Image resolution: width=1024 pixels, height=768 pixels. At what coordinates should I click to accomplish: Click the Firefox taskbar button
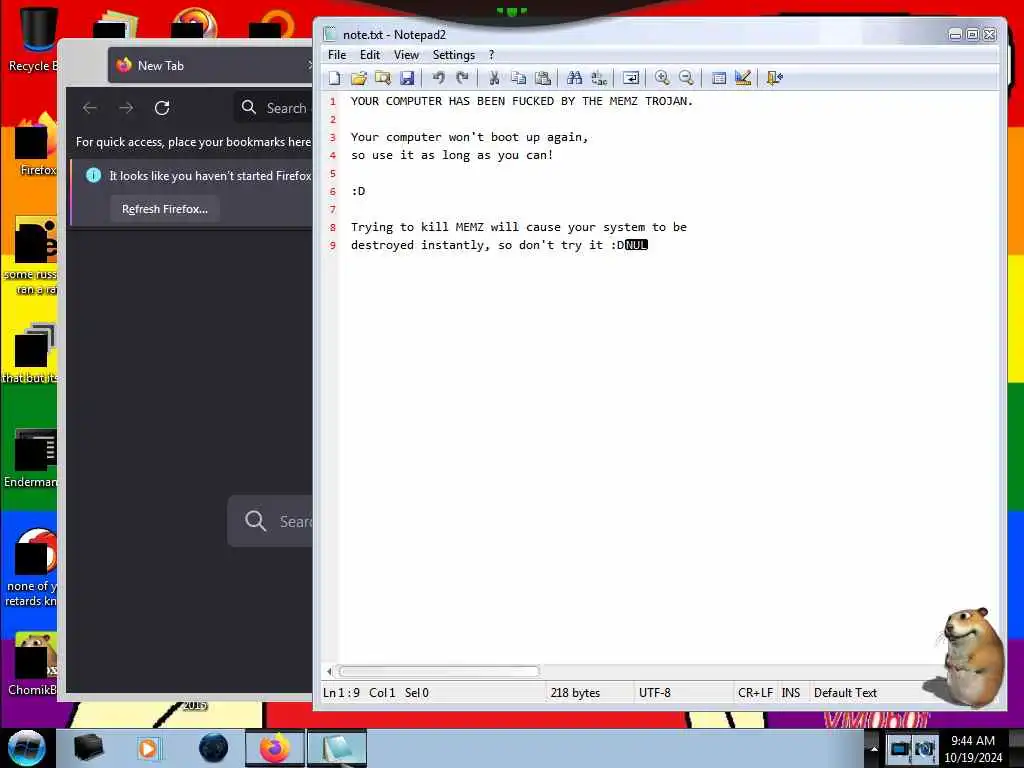(x=274, y=748)
